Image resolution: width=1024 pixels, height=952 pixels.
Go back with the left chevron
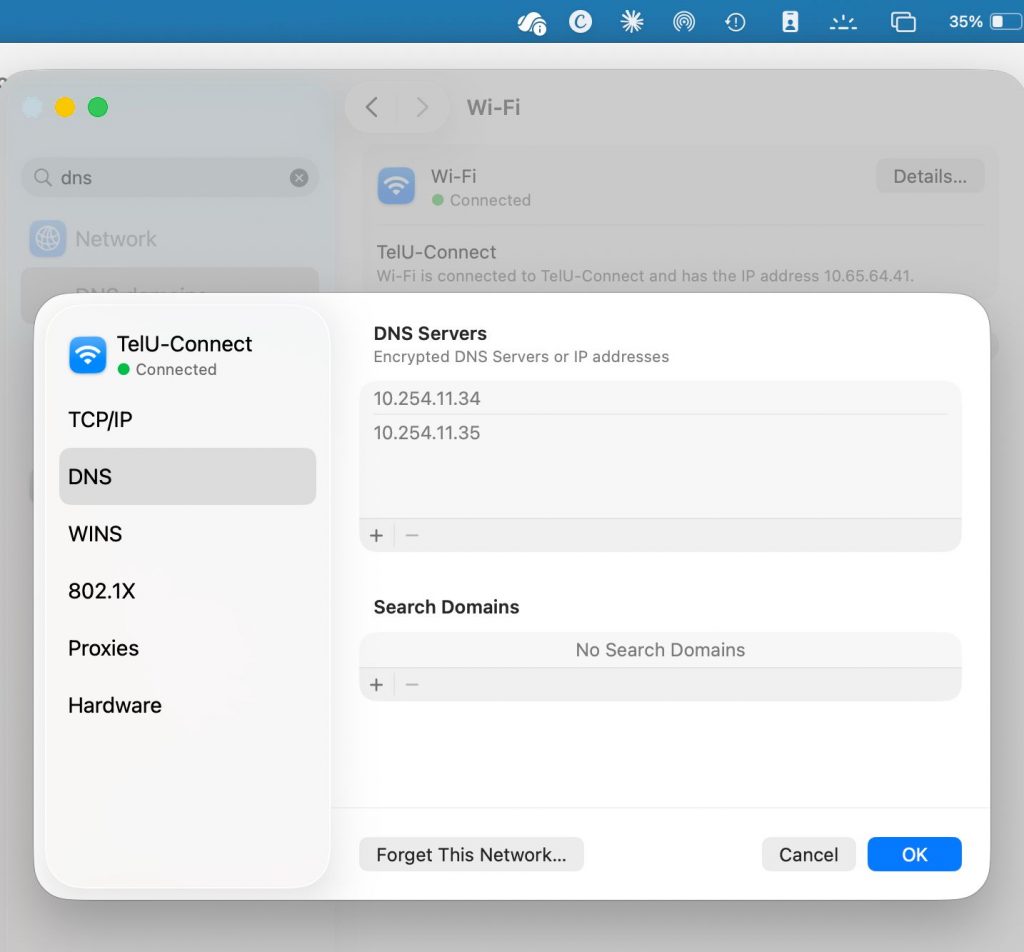tap(372, 107)
